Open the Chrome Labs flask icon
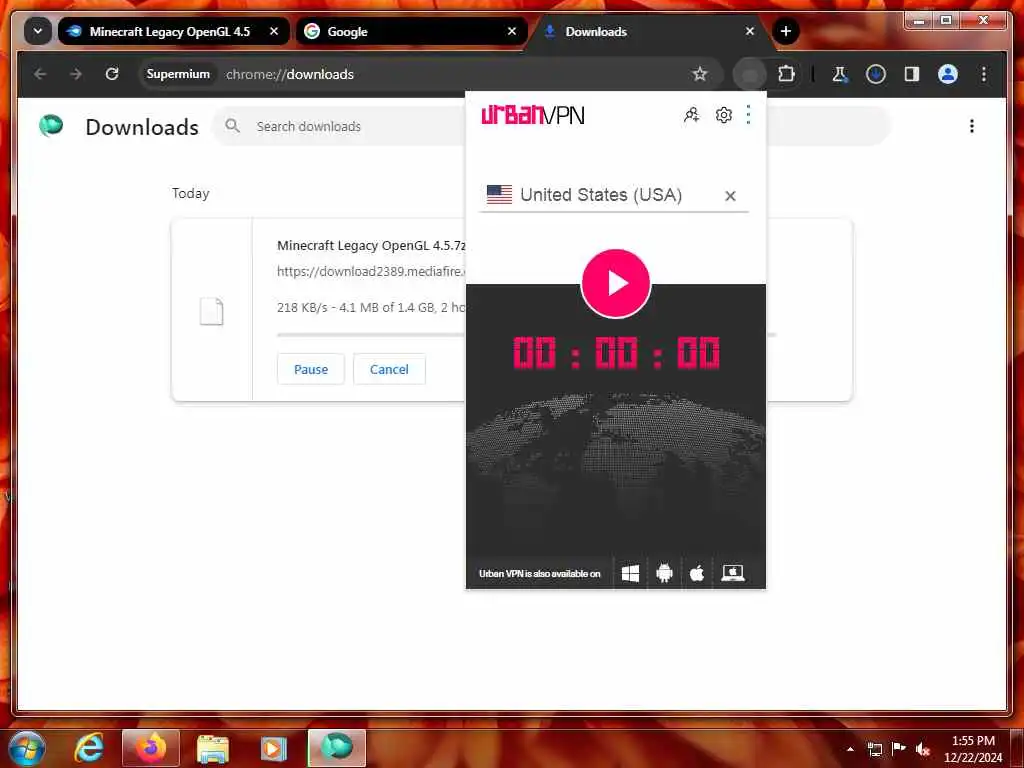The height and width of the screenshot is (768, 1024). point(840,74)
